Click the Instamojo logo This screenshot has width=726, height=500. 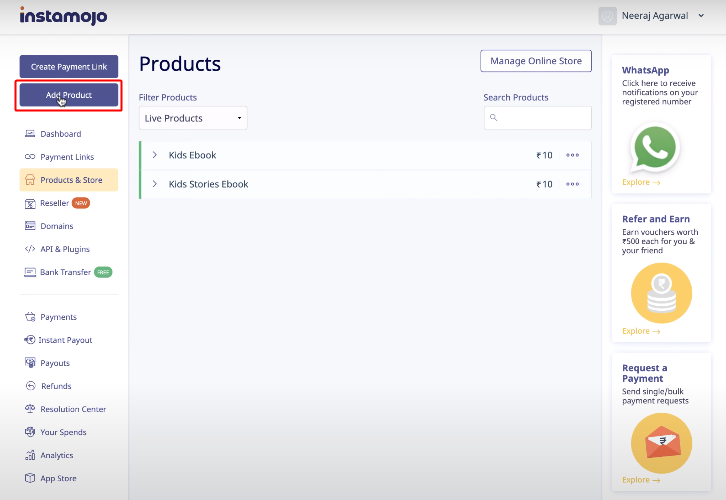[63, 16]
